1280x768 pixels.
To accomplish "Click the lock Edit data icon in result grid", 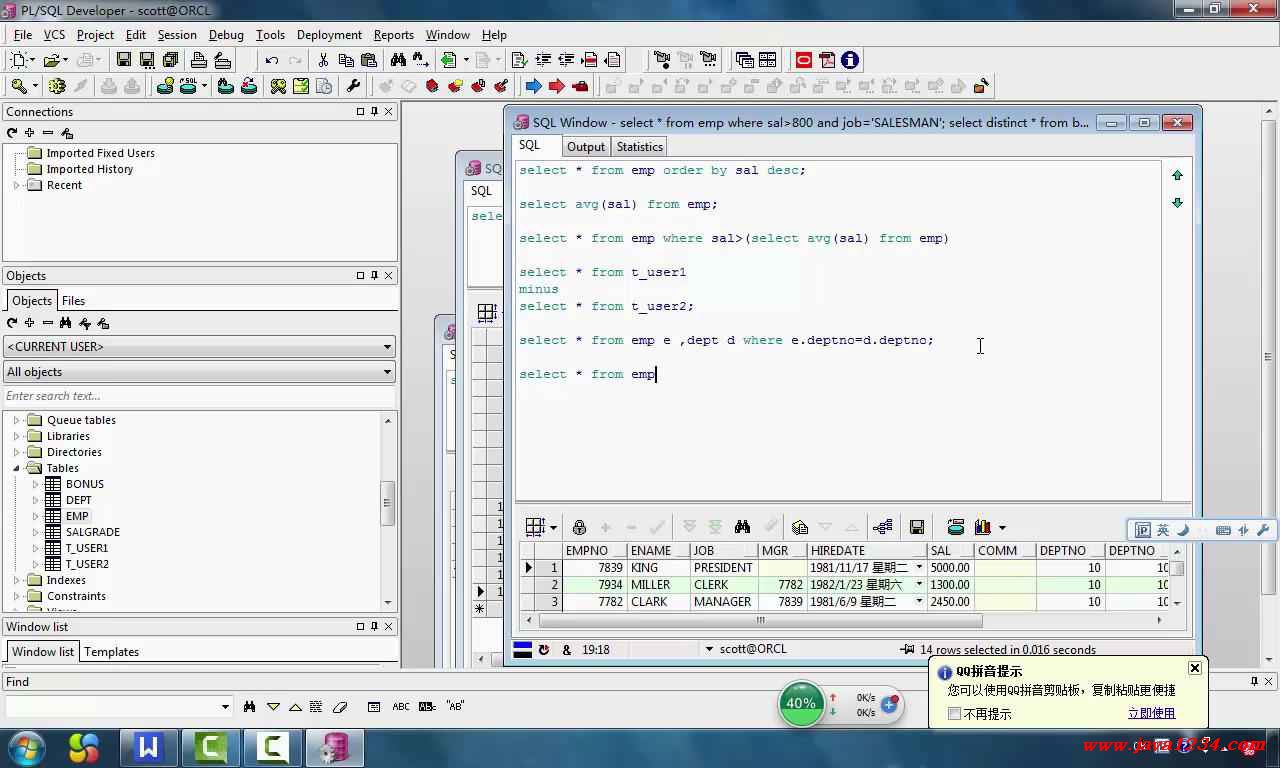I will [579, 527].
